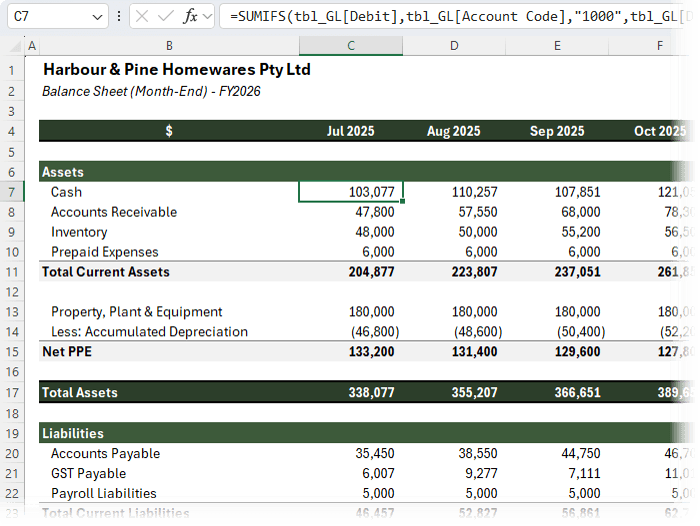Screen dimensions: 700x526
Task: Click the Payroll Liabilities label
Action: click(104, 493)
